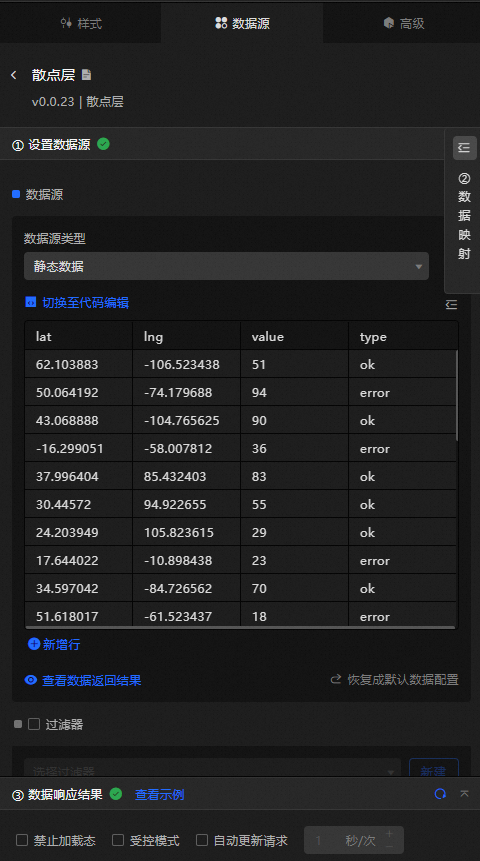480x861 pixels.
Task: Switch to the 高级 tab
Action: (x=404, y=23)
